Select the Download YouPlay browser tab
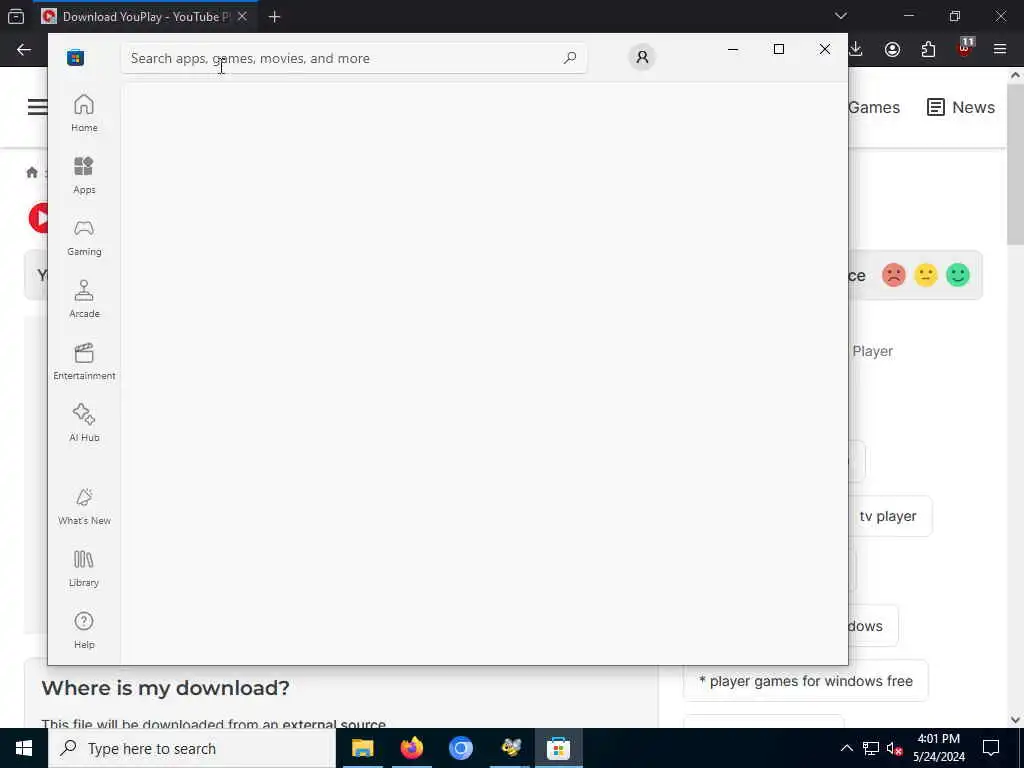 145,17
